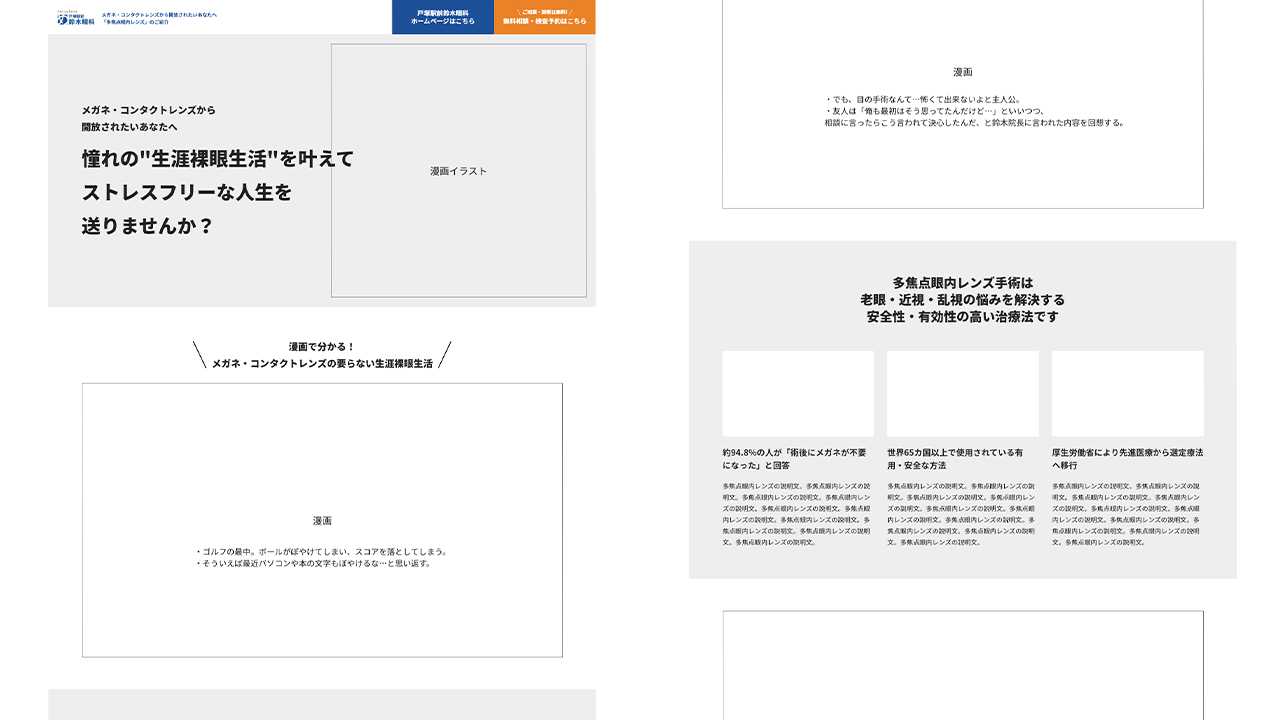The height and width of the screenshot is (720, 1280).
Task: Click the hero subheading メガネ・コンタクトレンズから
Action: click(x=148, y=110)
